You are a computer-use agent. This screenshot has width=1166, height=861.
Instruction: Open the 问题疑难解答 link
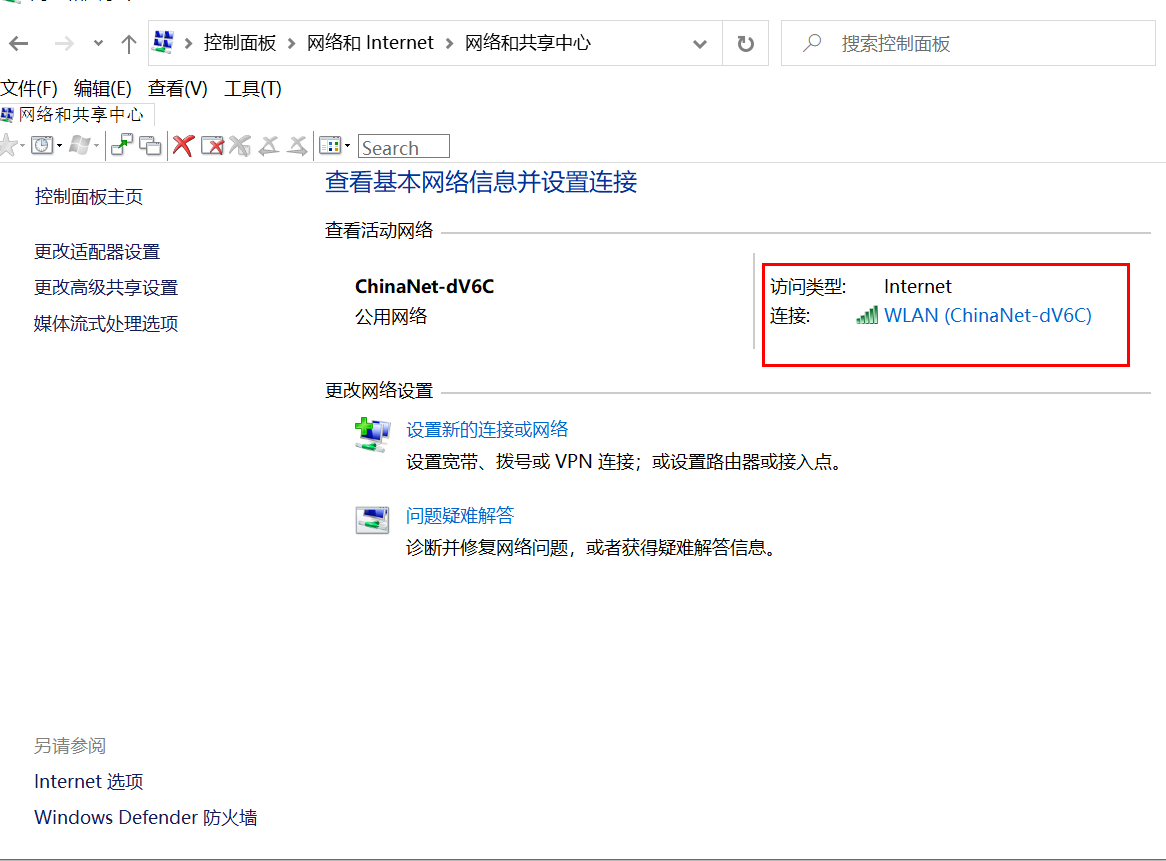460,516
